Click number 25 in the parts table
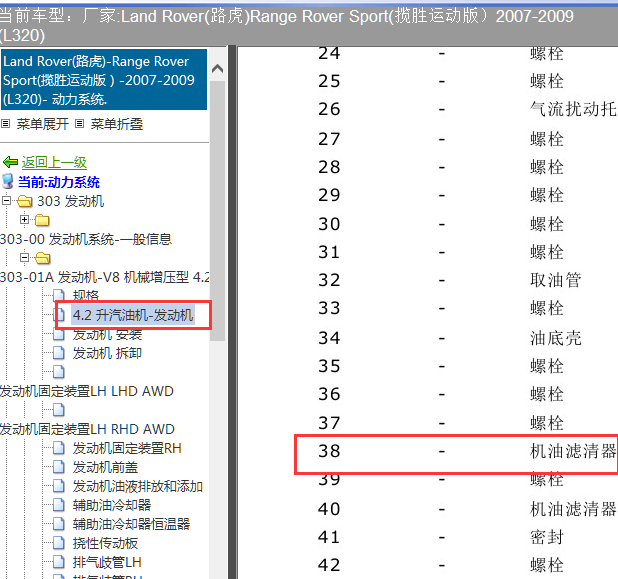 point(329,81)
